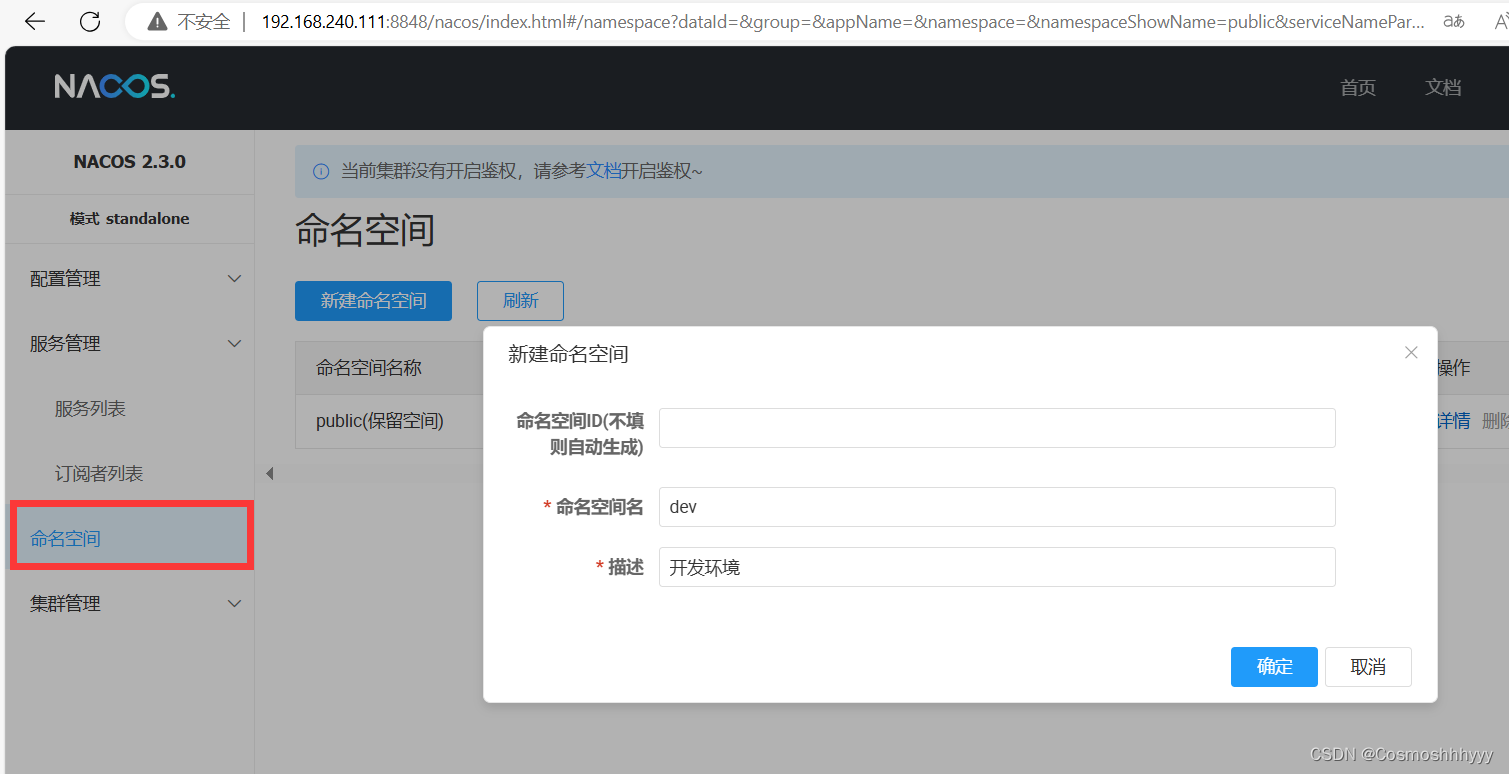This screenshot has height=774, width=1509.
Task: Click the public(保留空间) table cell
Action: point(380,421)
